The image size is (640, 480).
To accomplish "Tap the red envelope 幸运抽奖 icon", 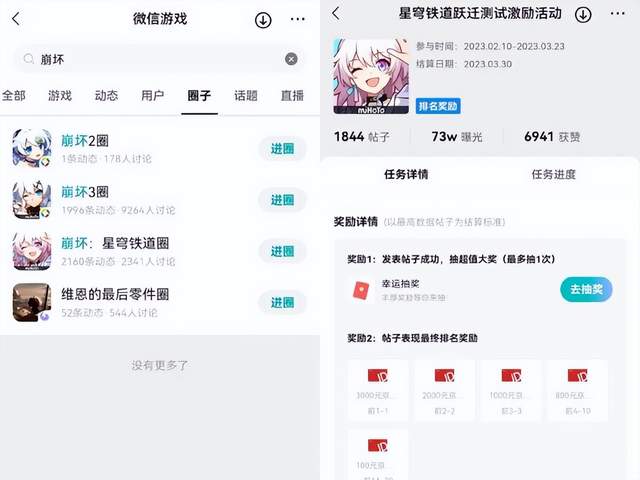I will (x=361, y=291).
